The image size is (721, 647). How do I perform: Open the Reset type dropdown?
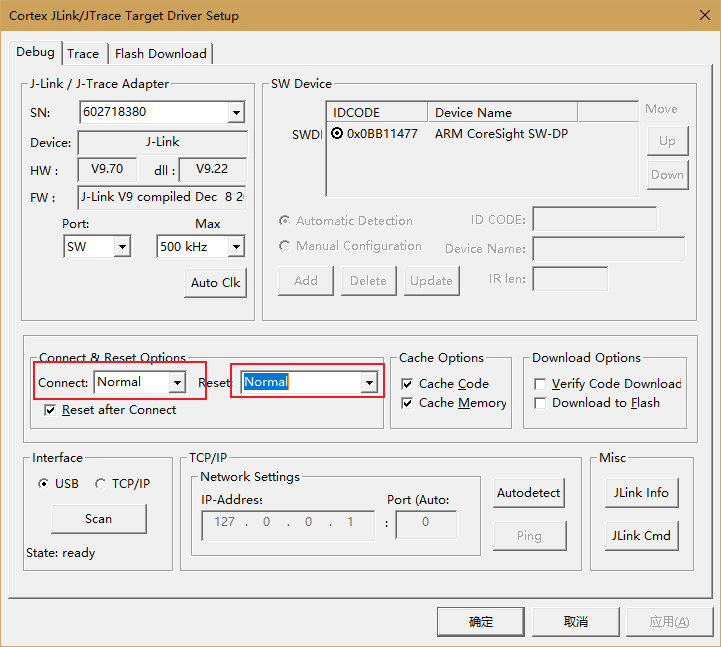tap(369, 382)
